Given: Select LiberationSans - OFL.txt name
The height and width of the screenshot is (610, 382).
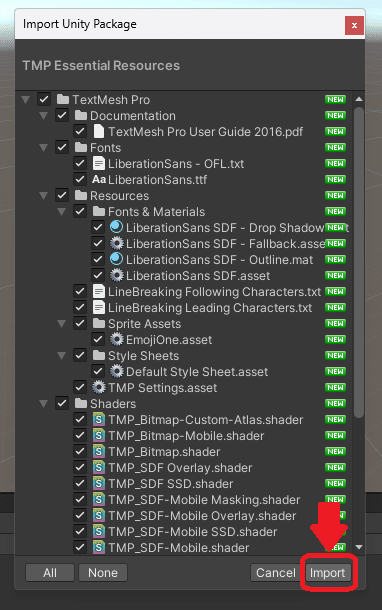Looking at the screenshot, I should point(176,163).
